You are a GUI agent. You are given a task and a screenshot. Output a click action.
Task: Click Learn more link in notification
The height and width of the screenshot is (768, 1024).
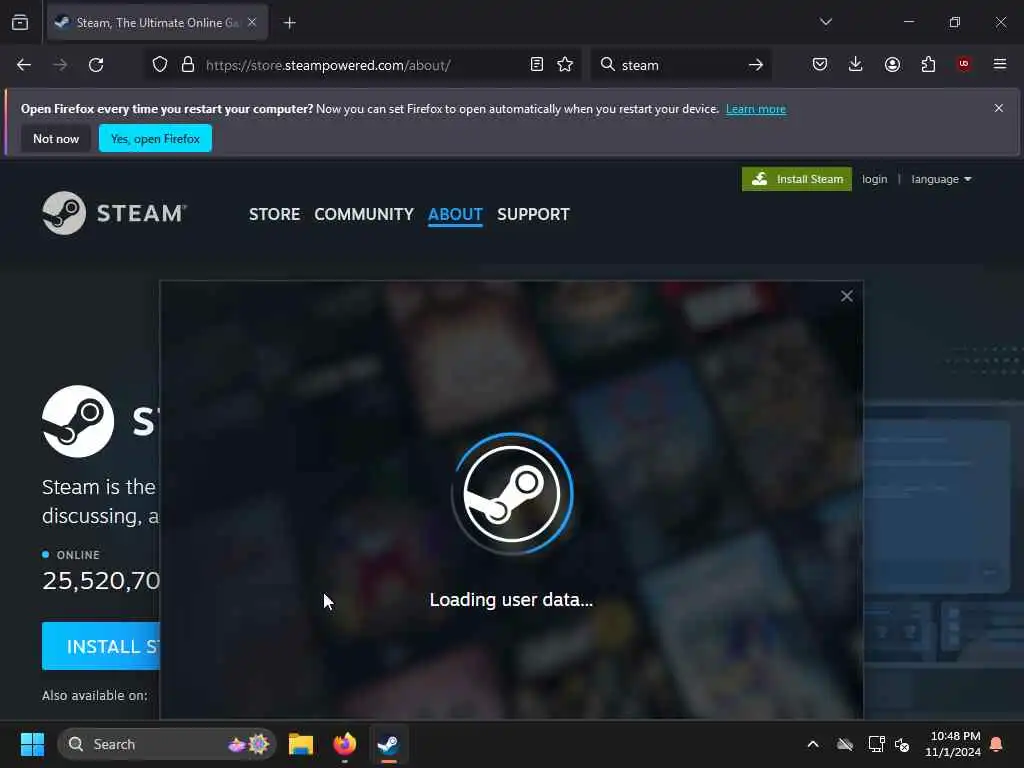pyautogui.click(x=756, y=109)
